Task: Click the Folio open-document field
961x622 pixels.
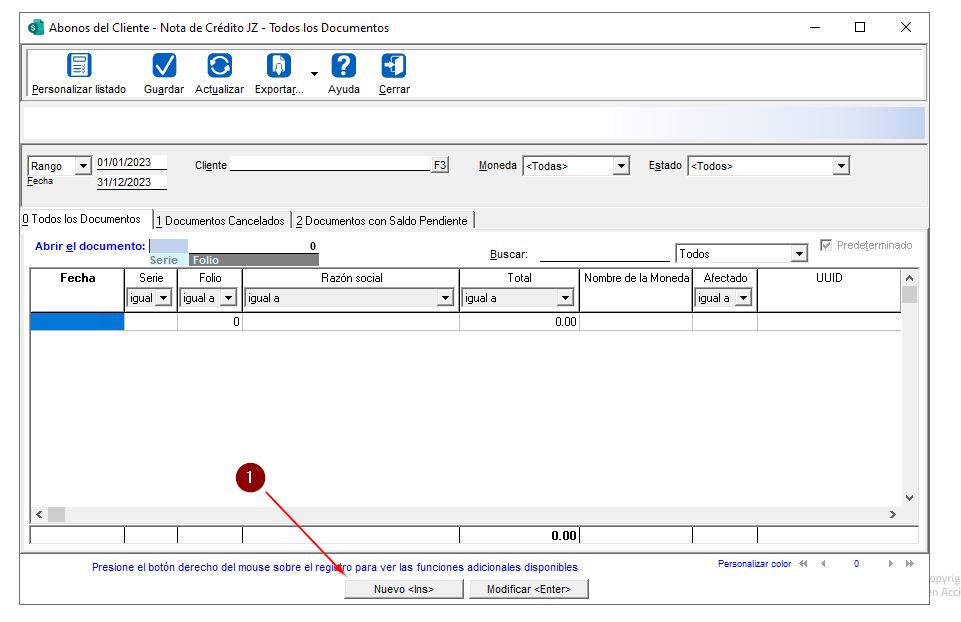Action: pyautogui.click(x=254, y=246)
